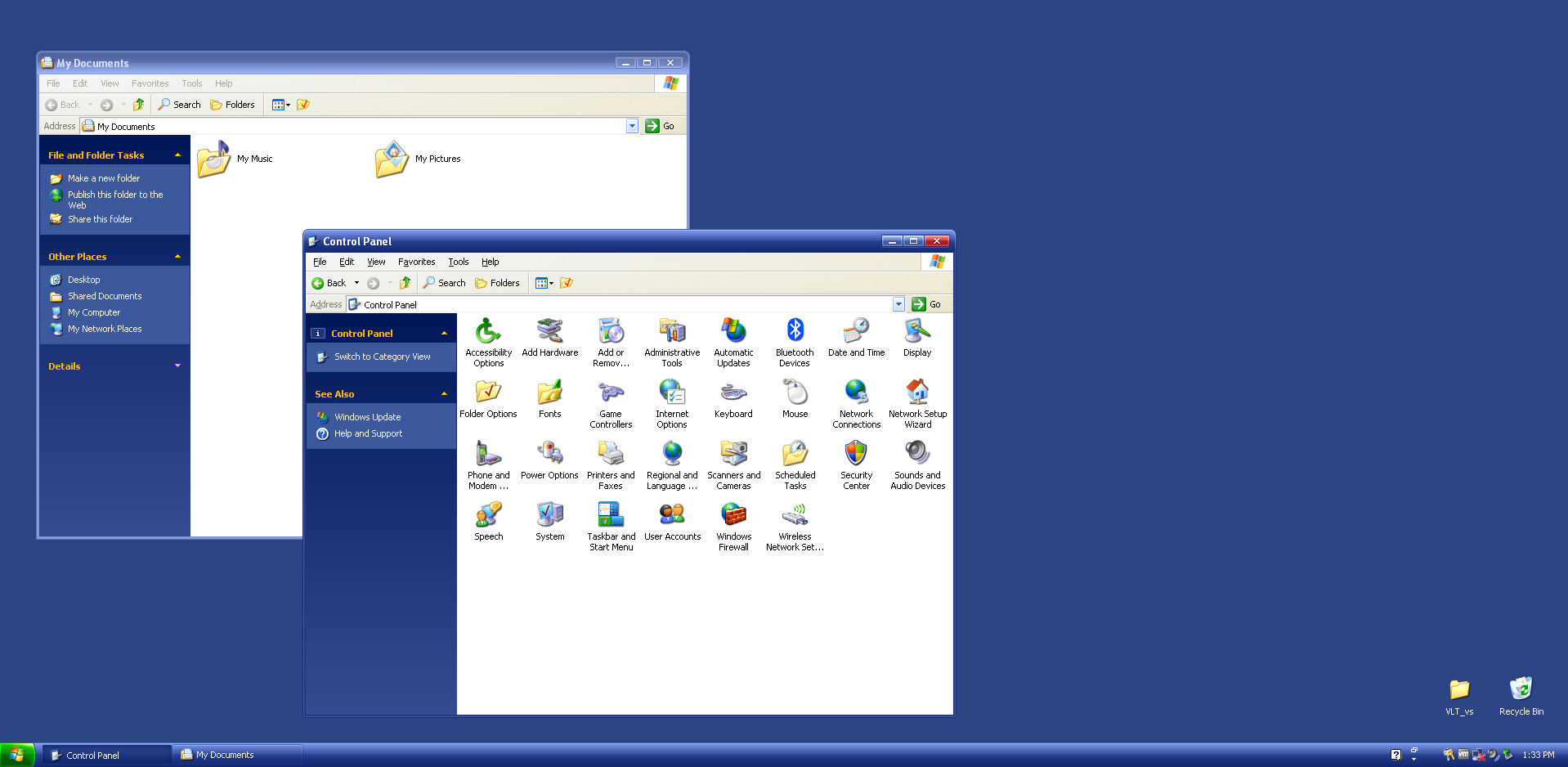Image resolution: width=1568 pixels, height=767 pixels.
Task: Click Go button in My Documents window
Action: 661,126
